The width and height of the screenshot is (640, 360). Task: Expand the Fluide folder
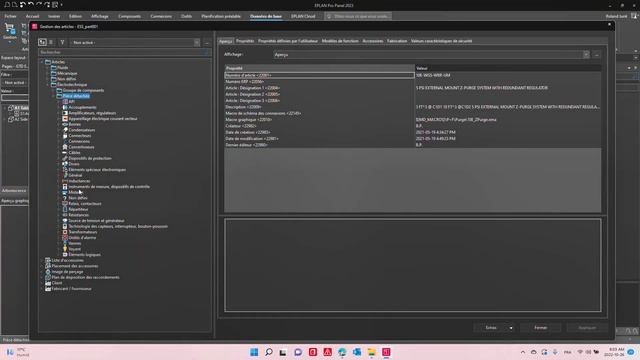point(48,68)
